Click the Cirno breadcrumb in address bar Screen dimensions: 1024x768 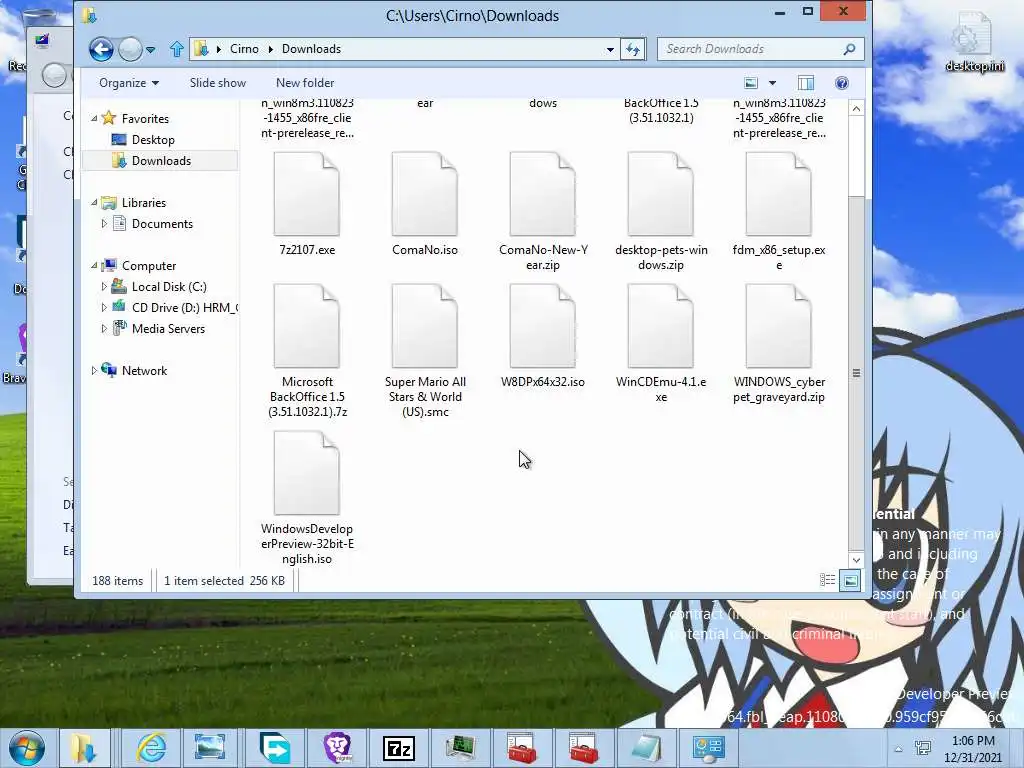(244, 49)
